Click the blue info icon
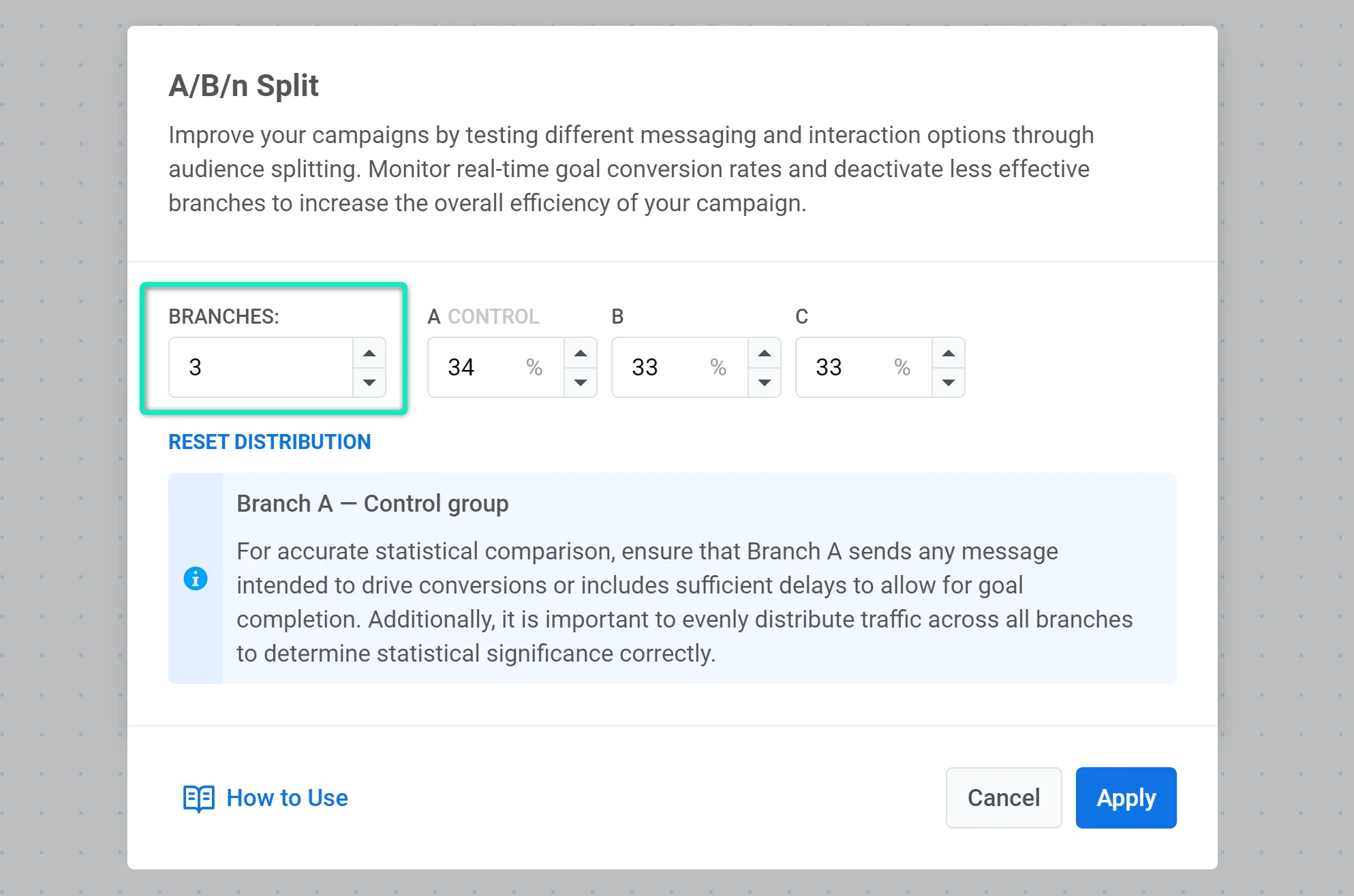The height and width of the screenshot is (896, 1354). (196, 578)
